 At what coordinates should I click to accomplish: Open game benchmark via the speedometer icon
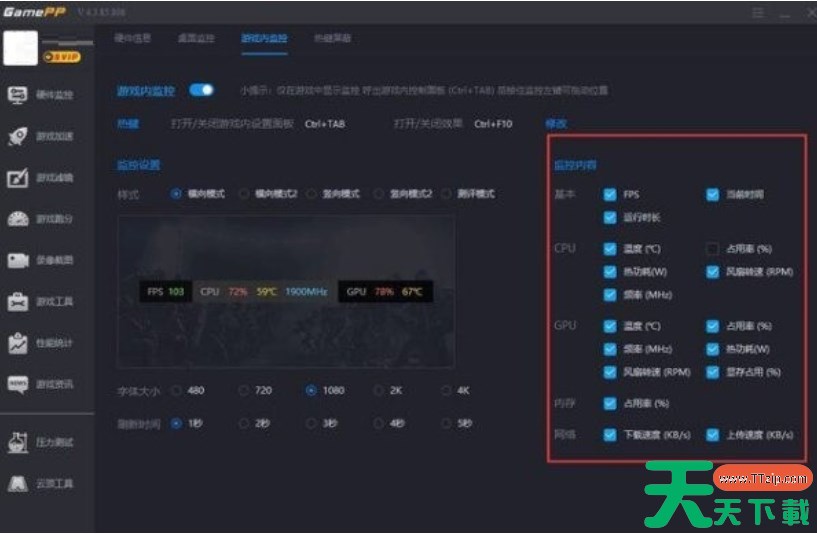[17, 219]
